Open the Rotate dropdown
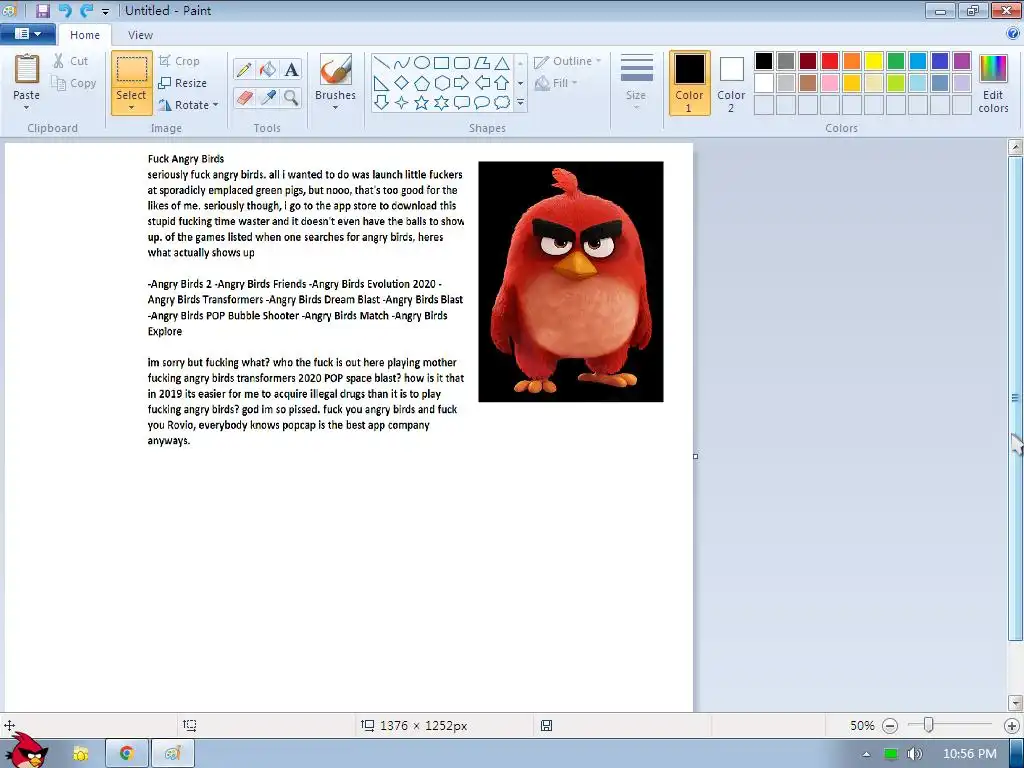The image size is (1024, 768). (x=188, y=104)
